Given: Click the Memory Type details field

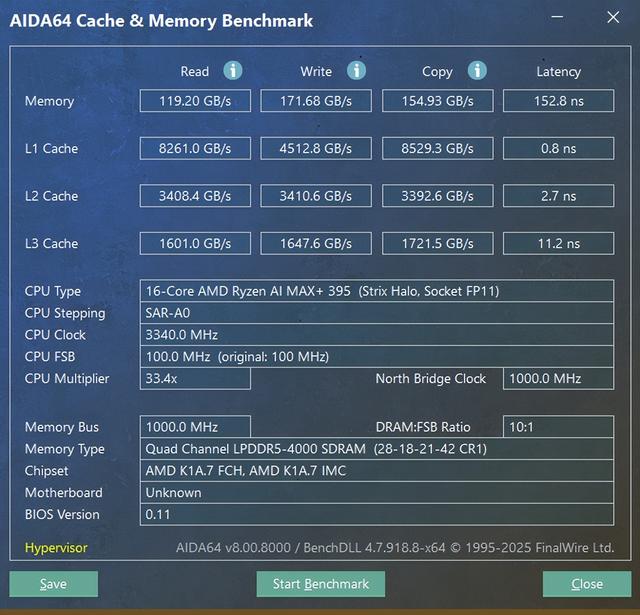Looking at the screenshot, I should coord(377,449).
